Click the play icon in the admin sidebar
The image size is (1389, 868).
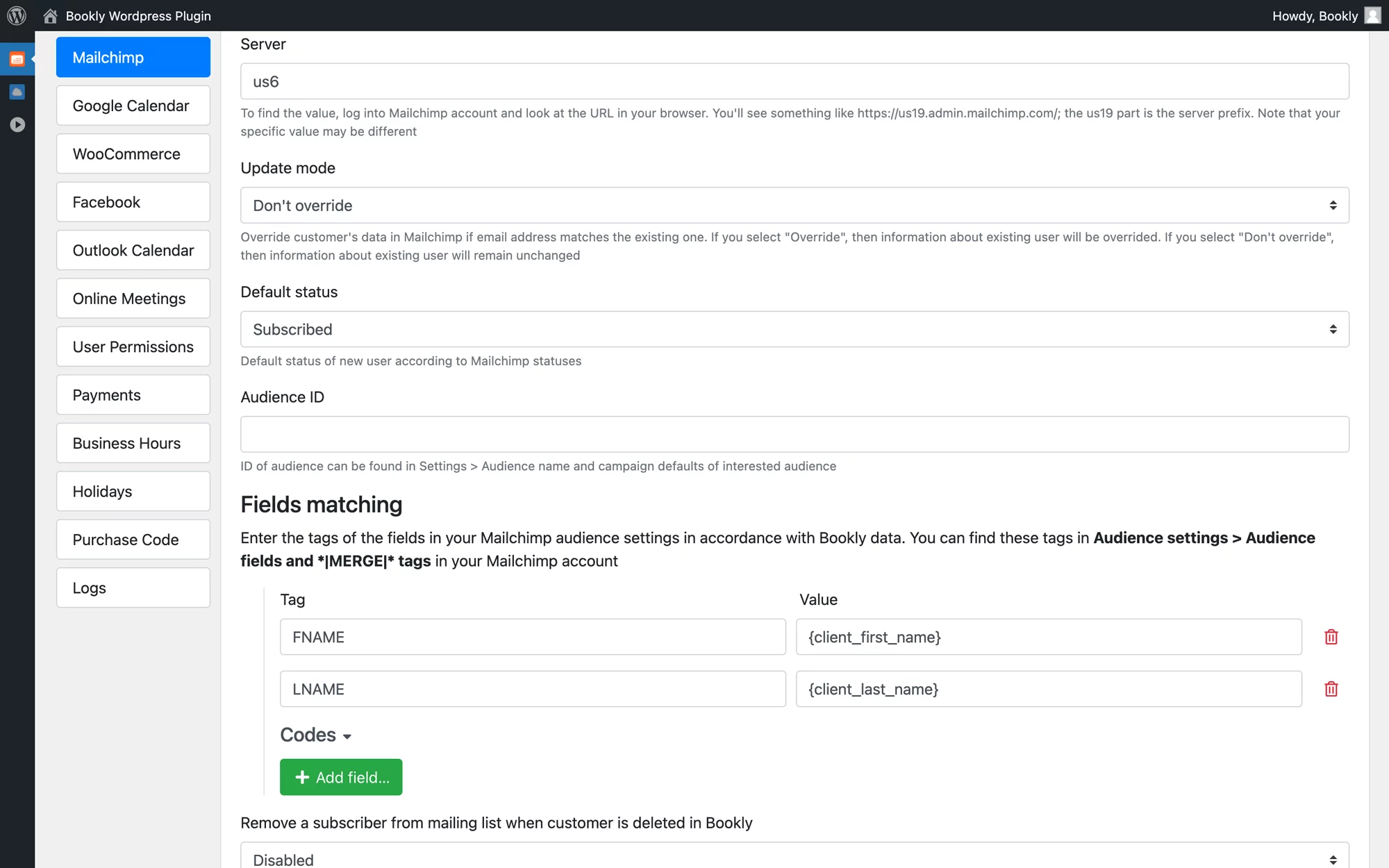point(17,124)
